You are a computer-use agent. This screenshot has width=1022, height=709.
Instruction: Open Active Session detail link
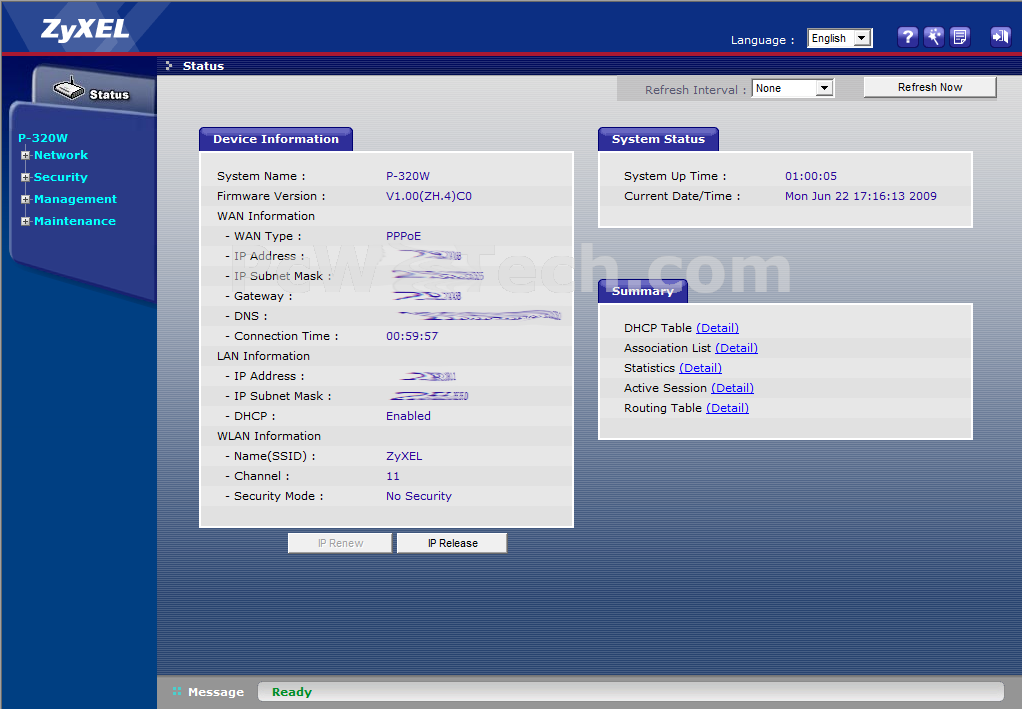(x=732, y=388)
